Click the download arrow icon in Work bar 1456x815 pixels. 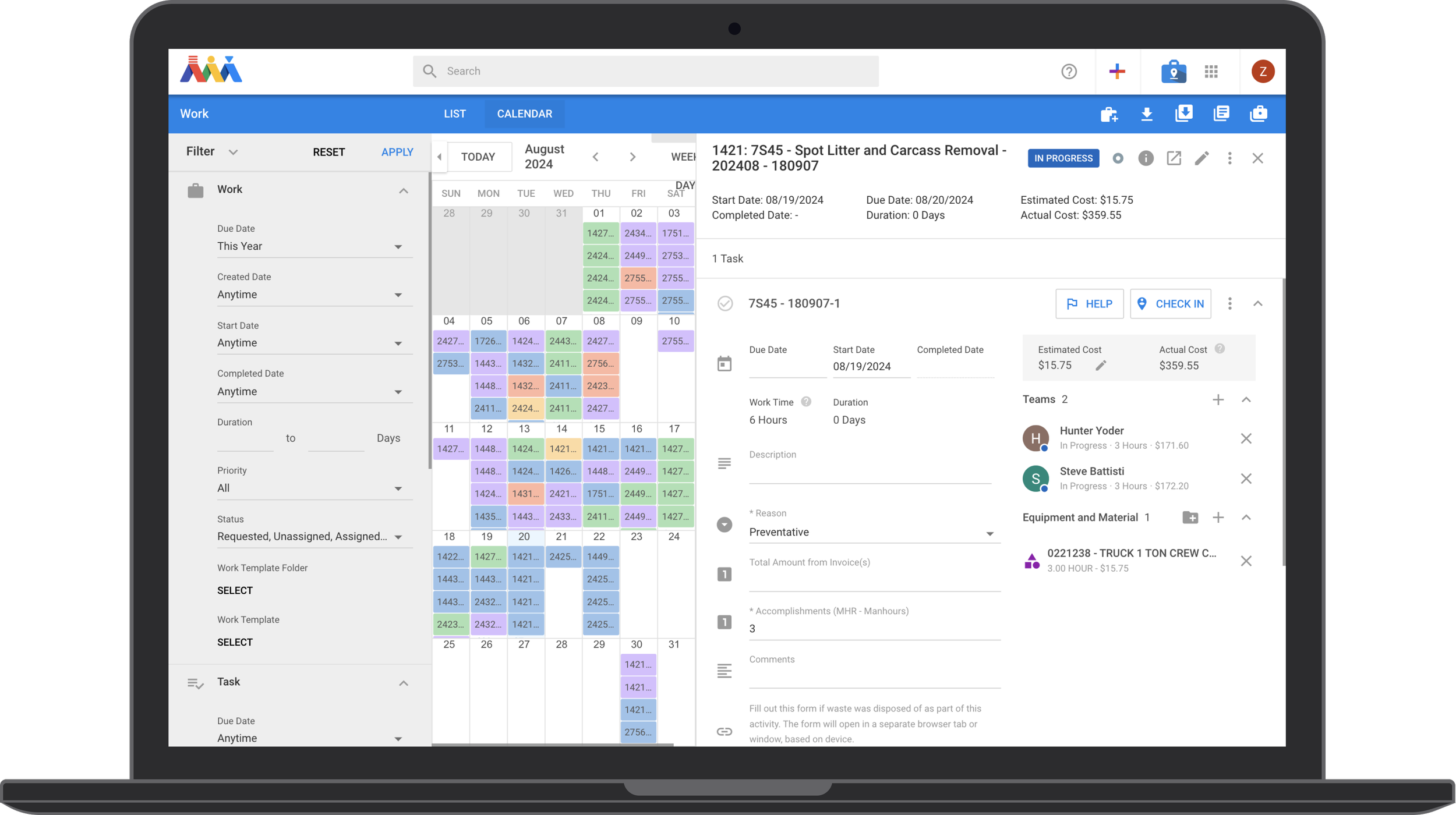tap(1146, 114)
